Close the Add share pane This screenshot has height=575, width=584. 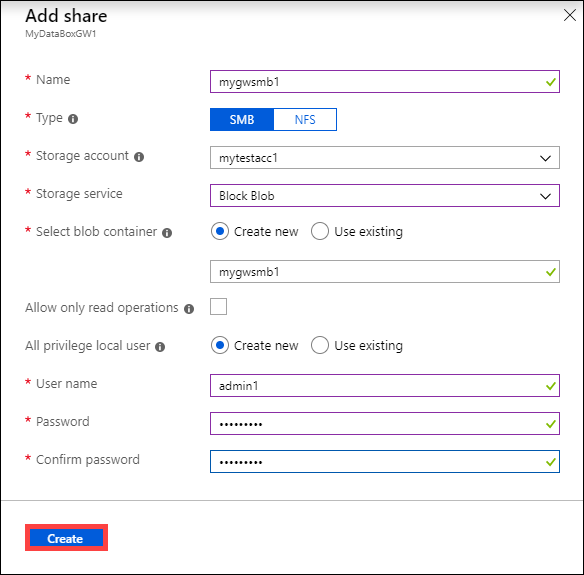(570, 15)
